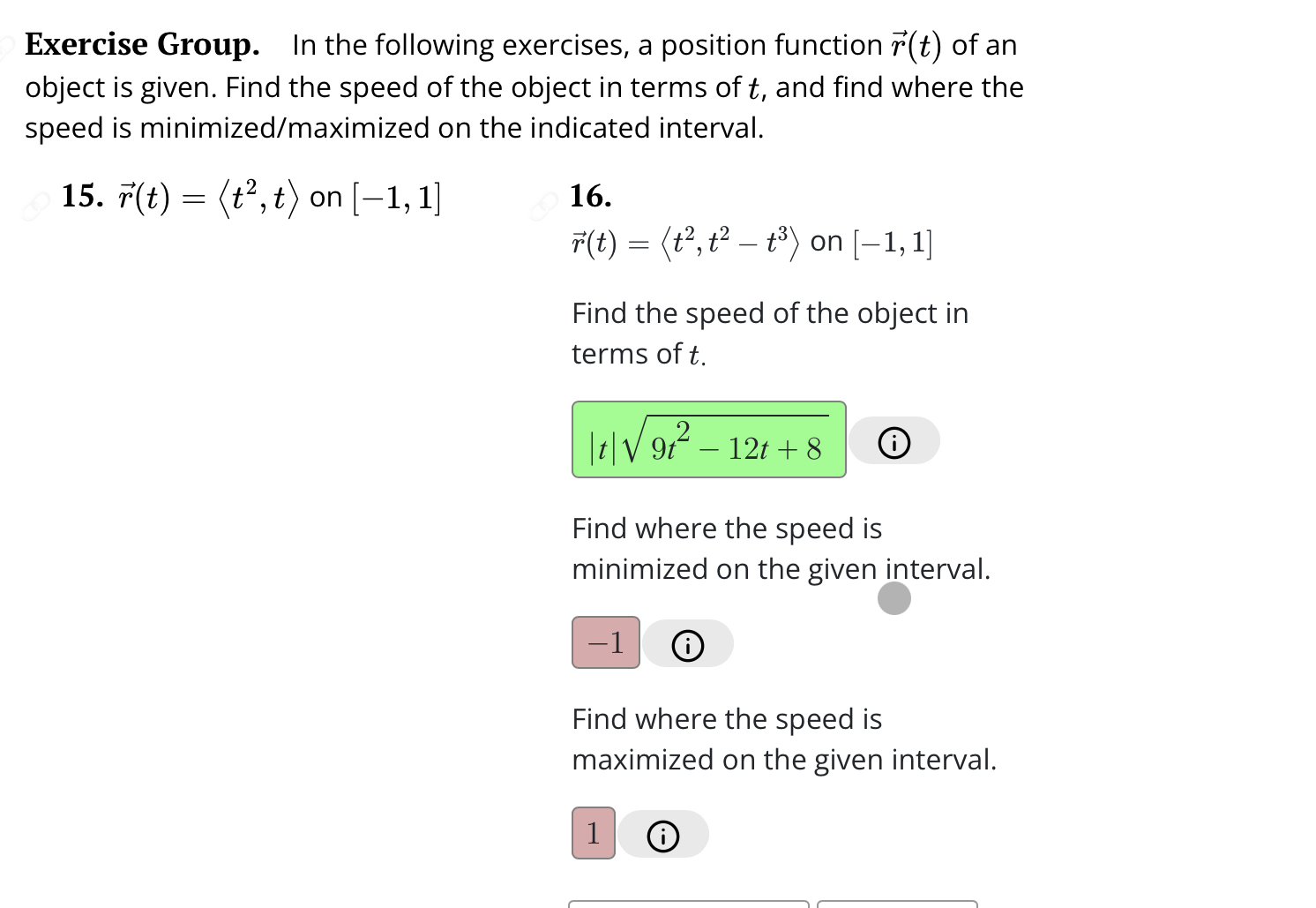The width and height of the screenshot is (1316, 908).
Task: Click the Exercise 15 number label
Action: [81, 196]
